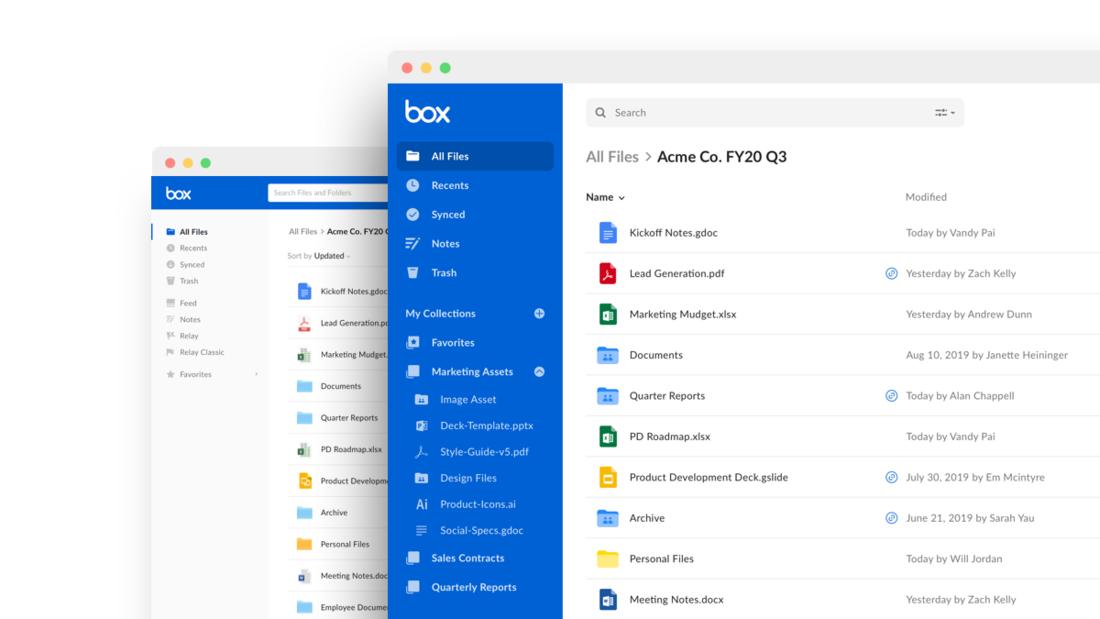This screenshot has height=619, width=1100.
Task: Expand Favorites arrow in back window sidebar
Action: (256, 374)
